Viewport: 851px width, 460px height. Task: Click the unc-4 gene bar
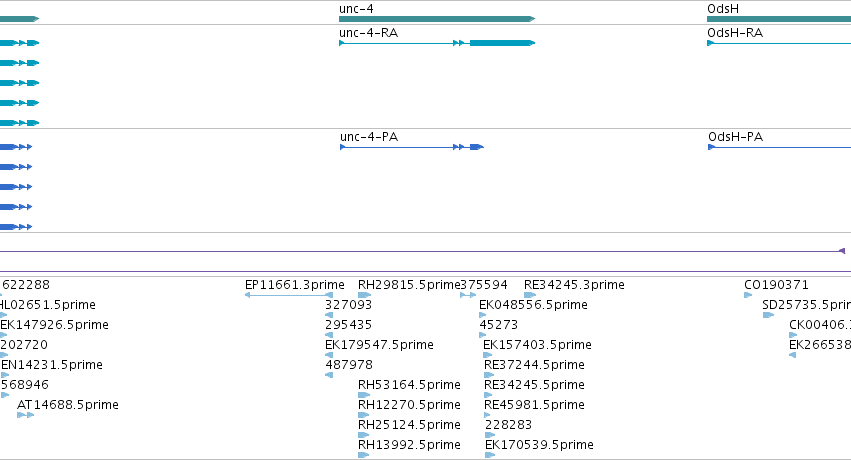point(437,19)
